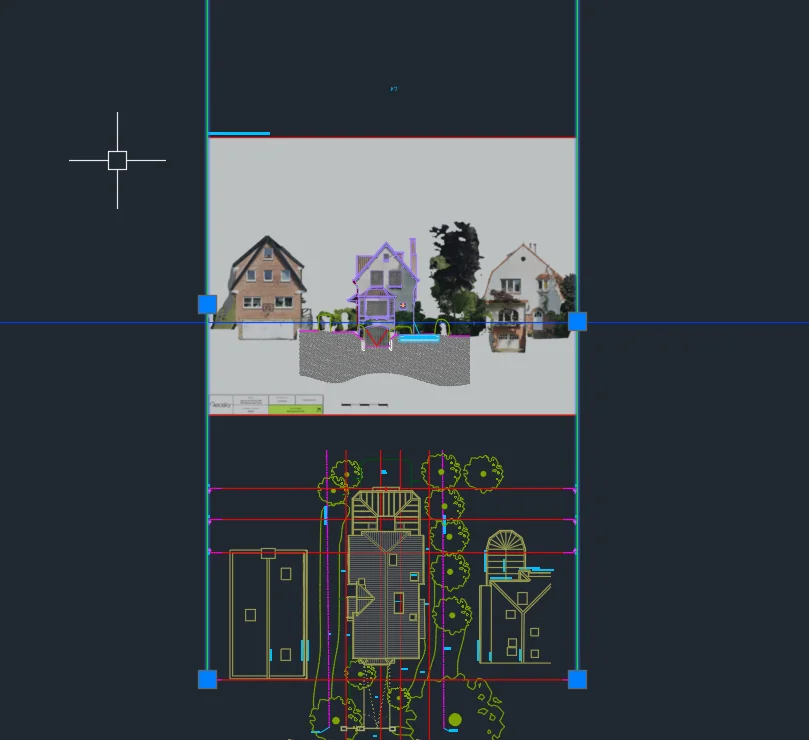809x740 pixels.
Task: Select the red V-shape under the purple house
Action: click(373, 338)
